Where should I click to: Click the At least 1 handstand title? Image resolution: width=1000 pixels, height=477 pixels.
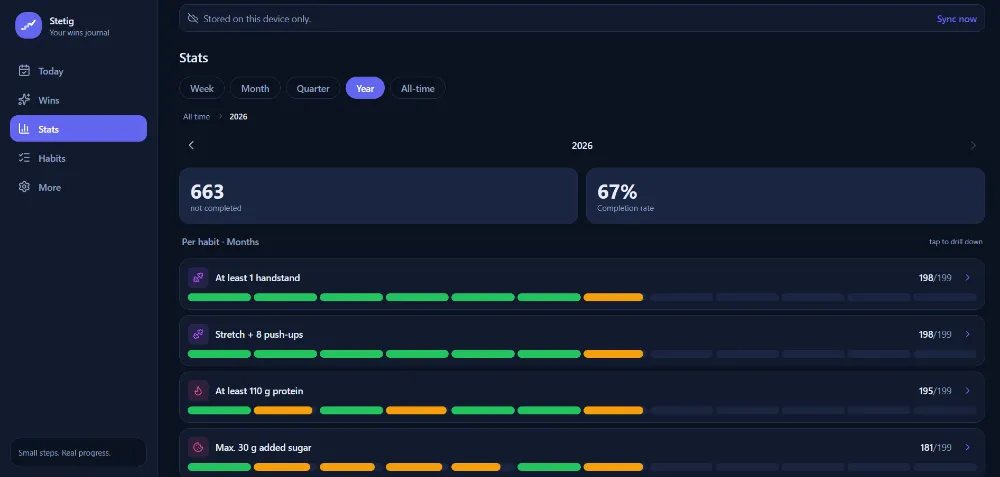pyautogui.click(x=258, y=278)
